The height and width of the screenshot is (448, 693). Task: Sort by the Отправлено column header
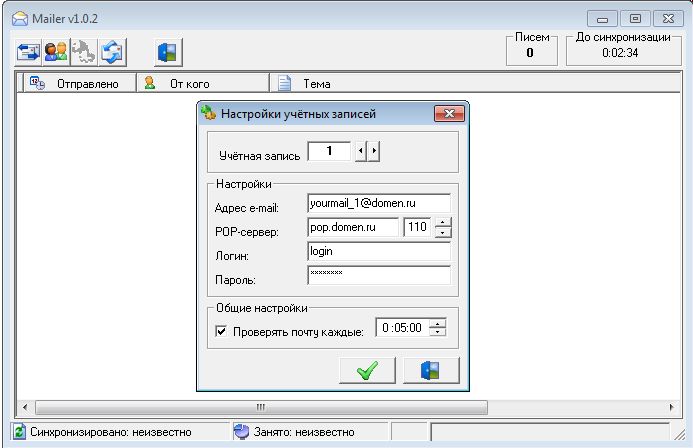click(x=80, y=84)
